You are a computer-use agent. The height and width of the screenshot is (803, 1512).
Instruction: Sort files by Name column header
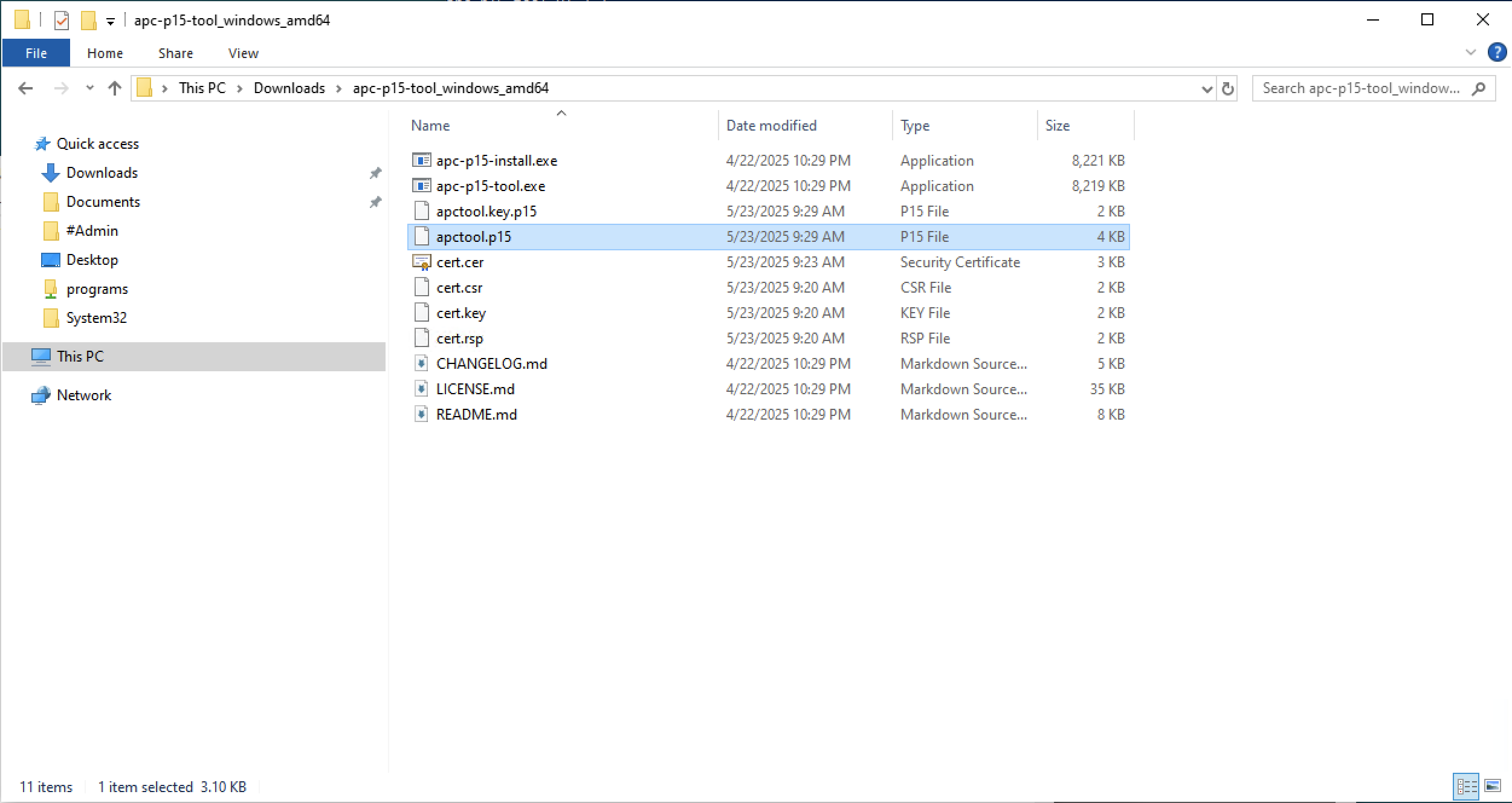[430, 126]
